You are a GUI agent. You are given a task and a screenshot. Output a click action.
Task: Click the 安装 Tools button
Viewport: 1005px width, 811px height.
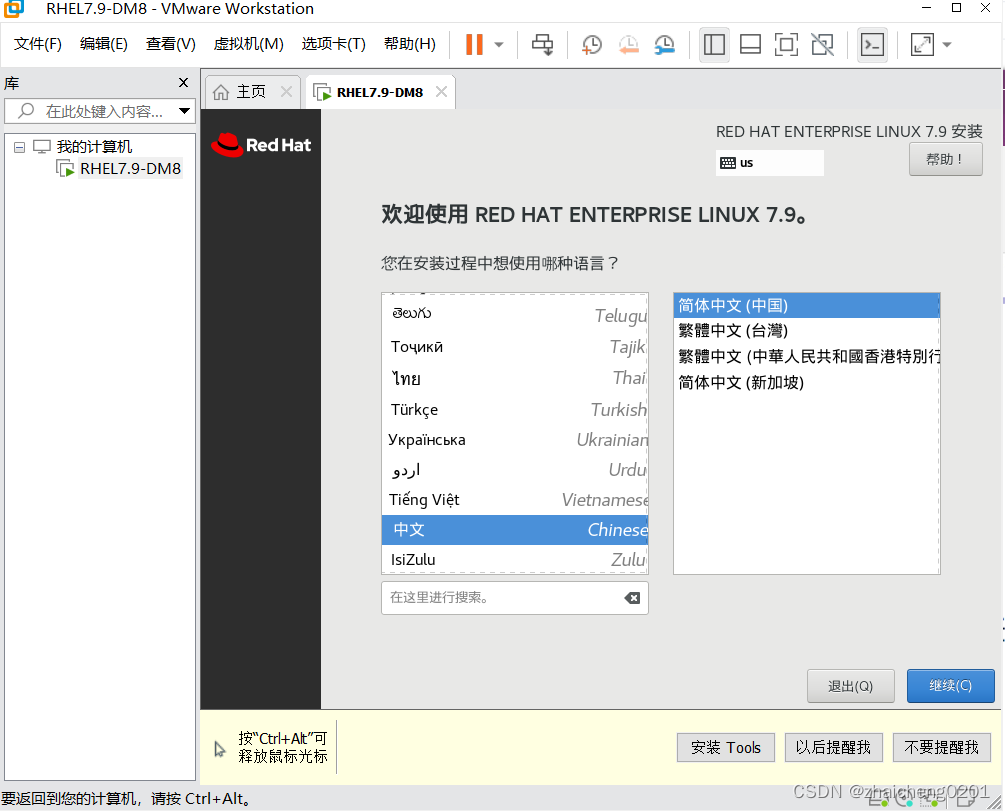coord(726,748)
